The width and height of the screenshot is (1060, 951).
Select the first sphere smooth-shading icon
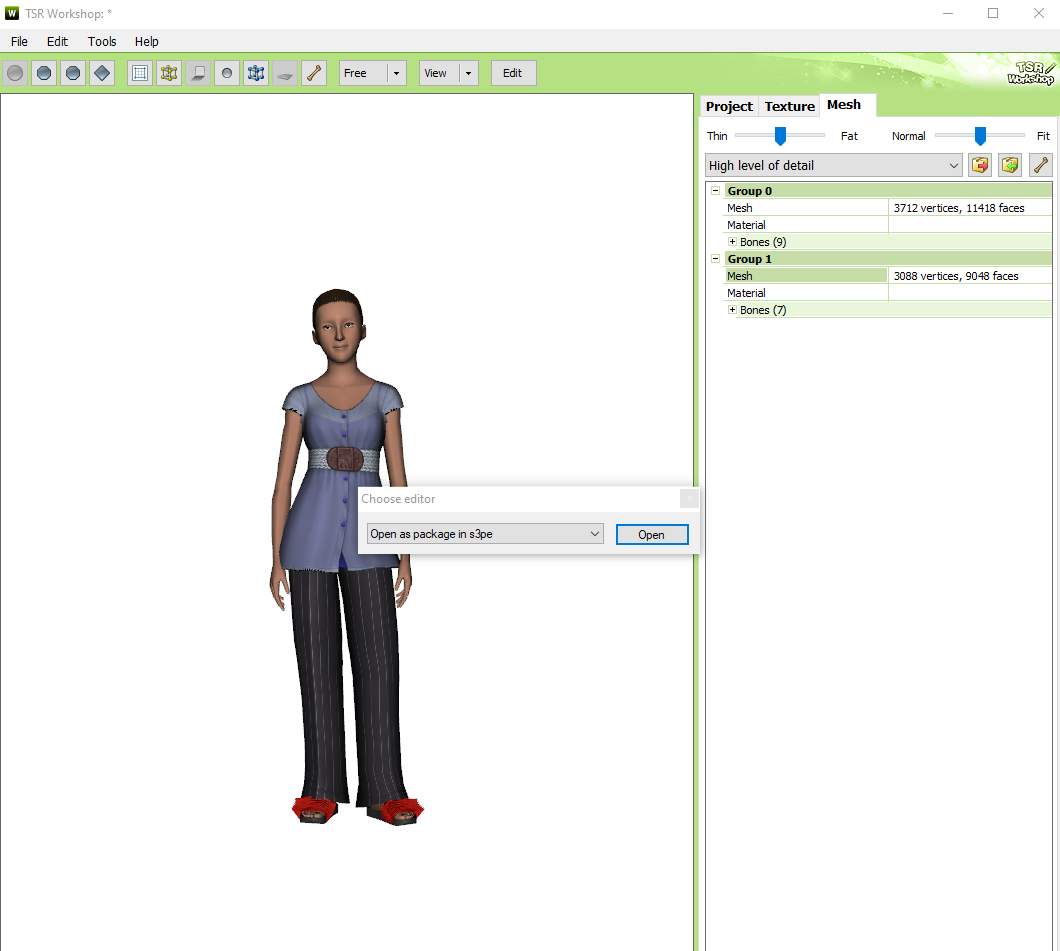pos(15,72)
